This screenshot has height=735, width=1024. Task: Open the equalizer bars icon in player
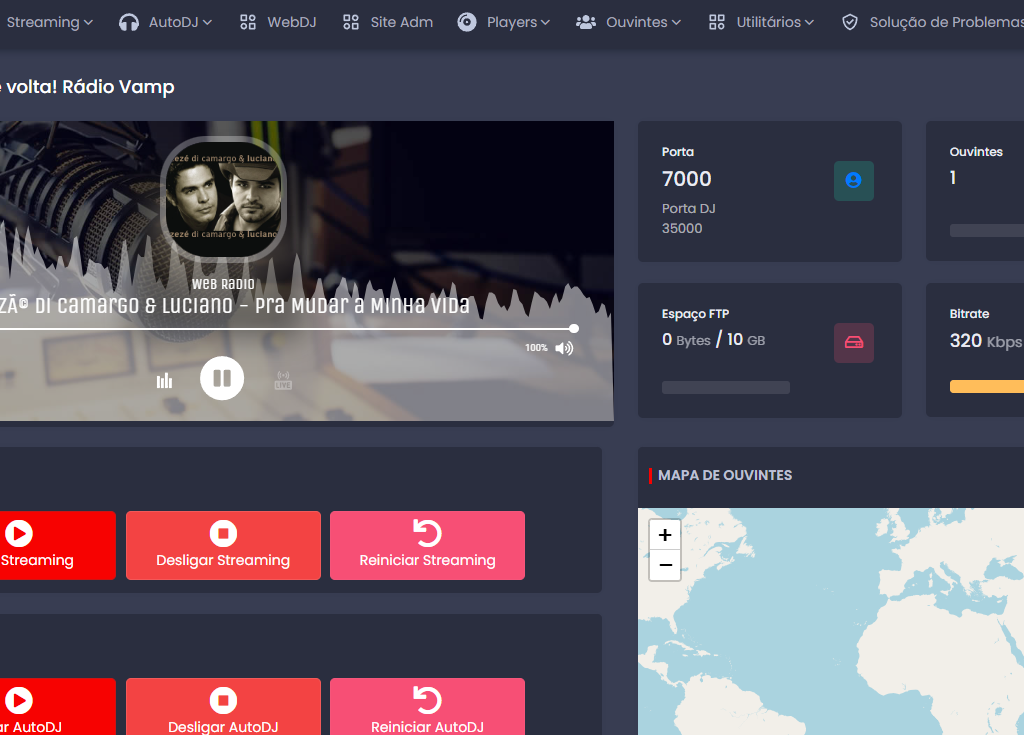[165, 380]
